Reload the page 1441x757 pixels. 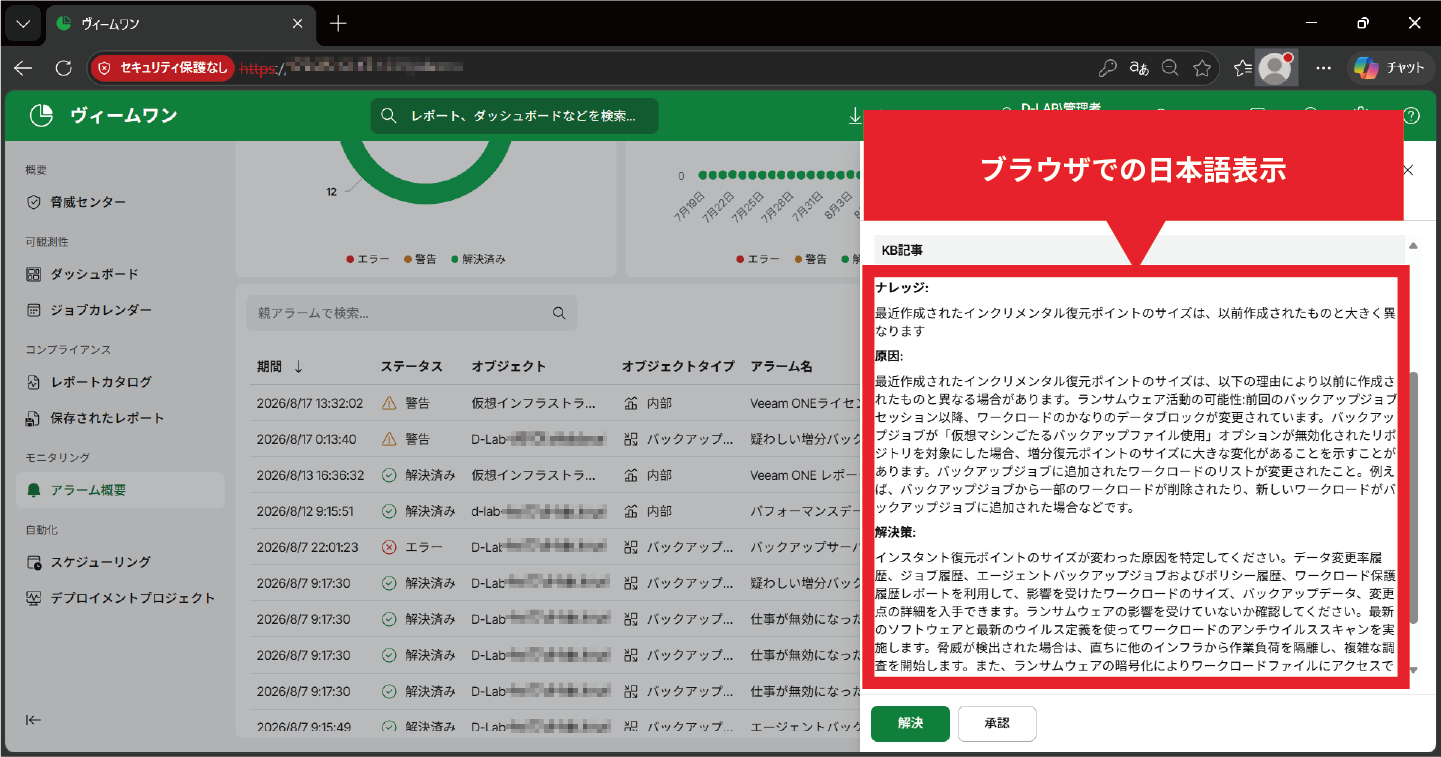tap(63, 68)
